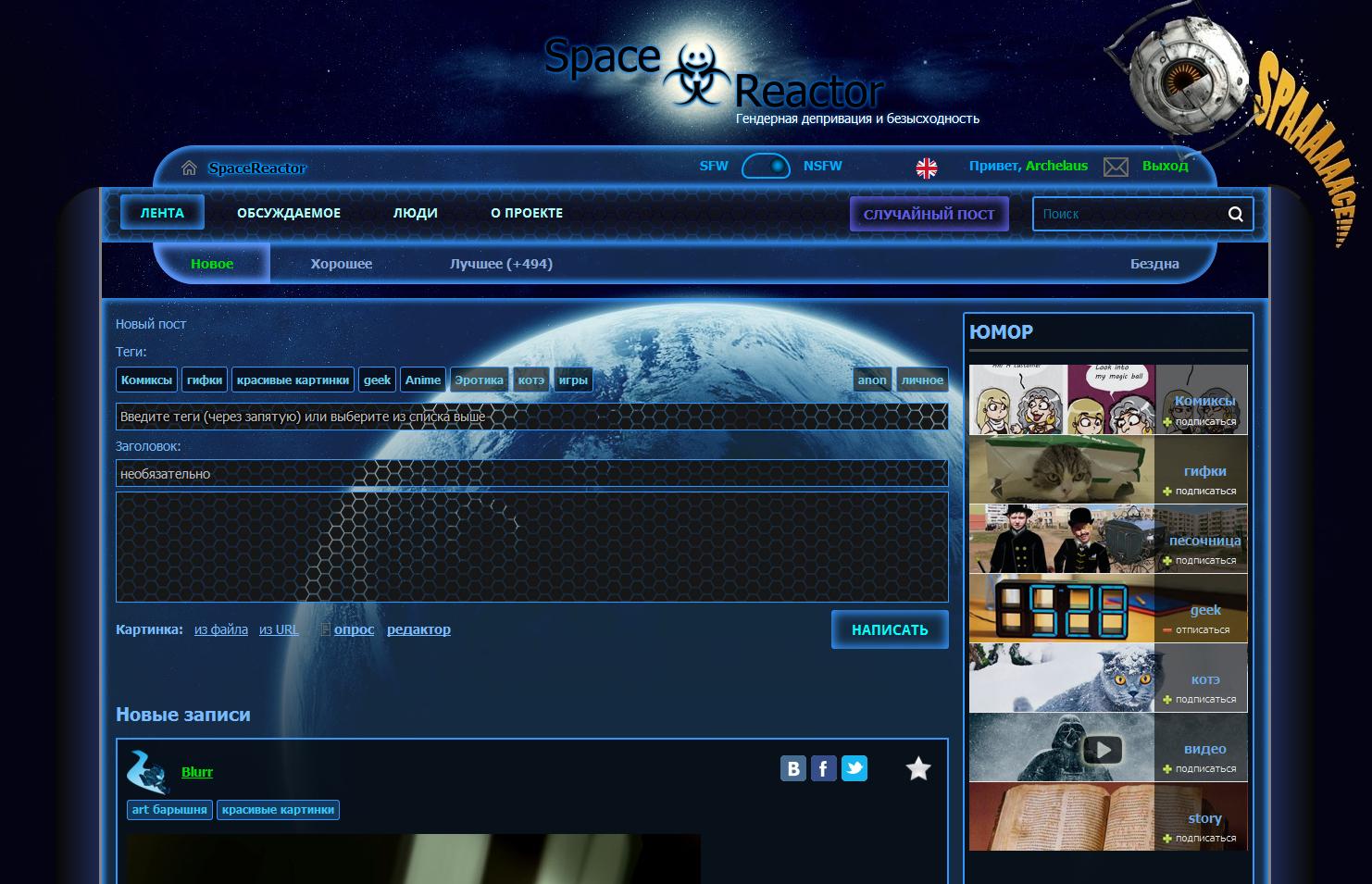The height and width of the screenshot is (884, 1372).
Task: Switch language with the UK flag icon
Action: pos(927,168)
